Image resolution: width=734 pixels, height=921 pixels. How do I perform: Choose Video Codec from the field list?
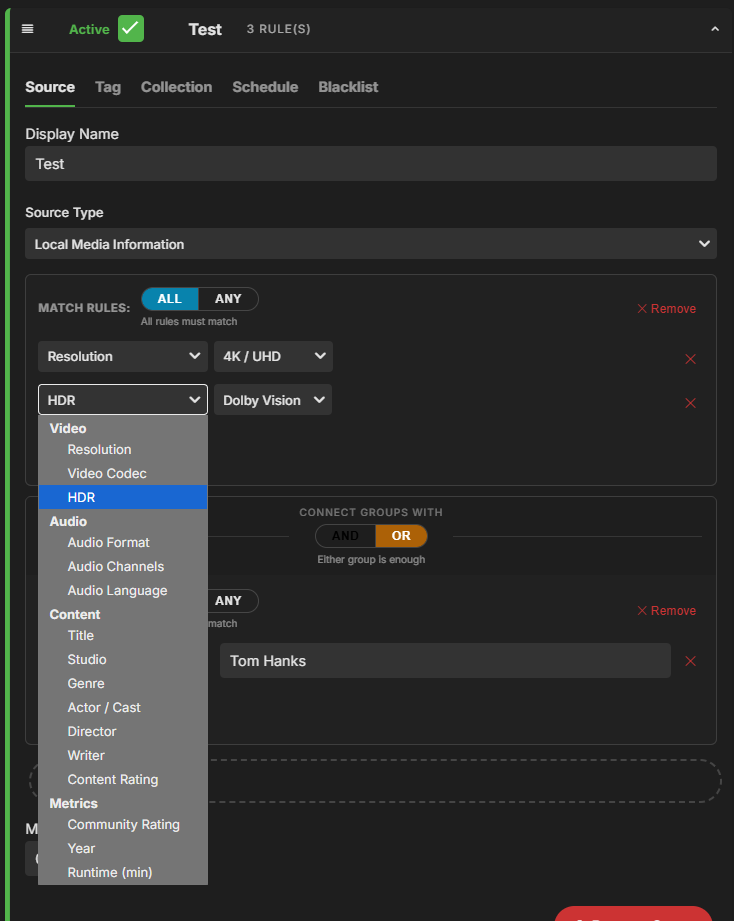click(x=107, y=473)
